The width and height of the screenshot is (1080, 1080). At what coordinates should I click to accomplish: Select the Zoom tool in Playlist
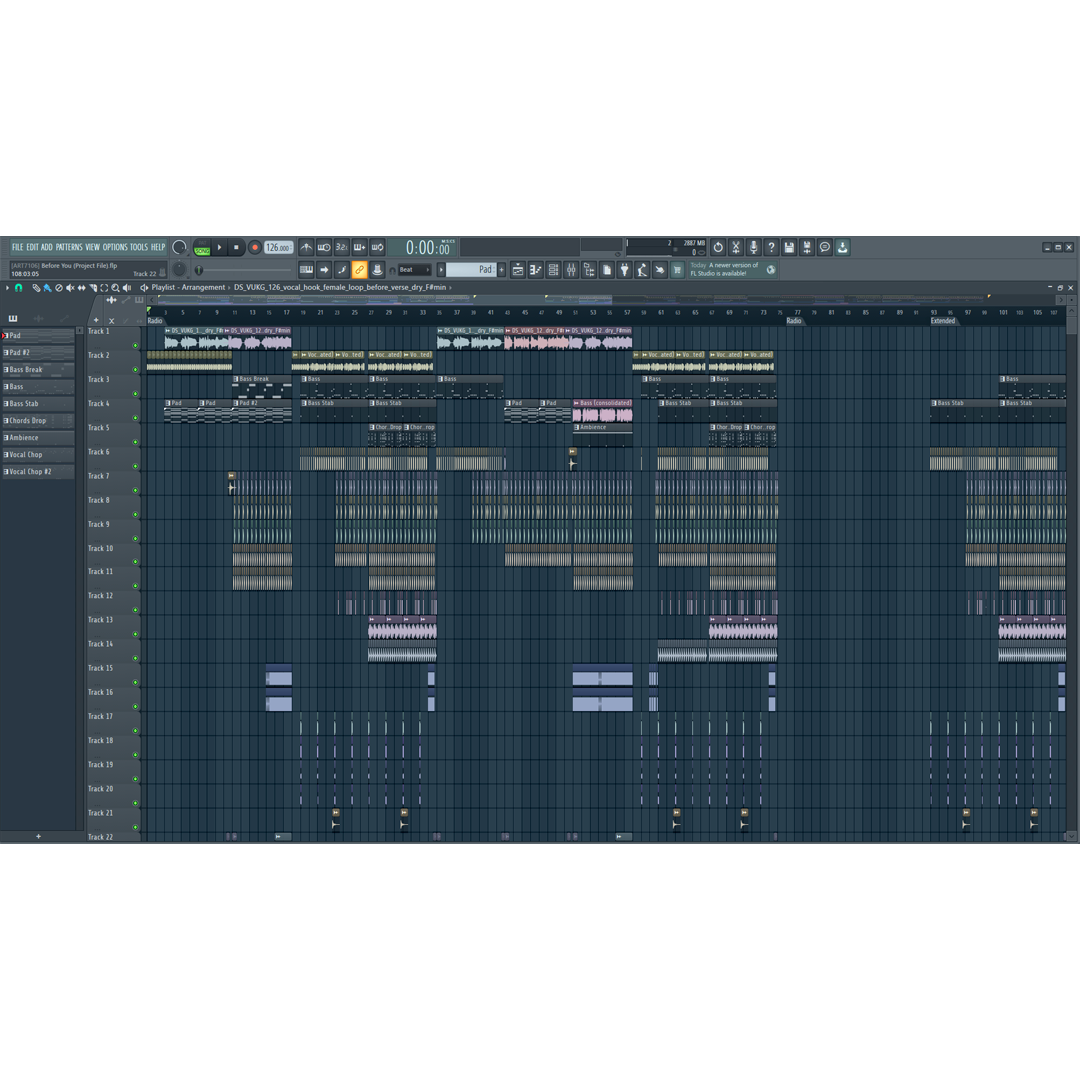point(115,288)
